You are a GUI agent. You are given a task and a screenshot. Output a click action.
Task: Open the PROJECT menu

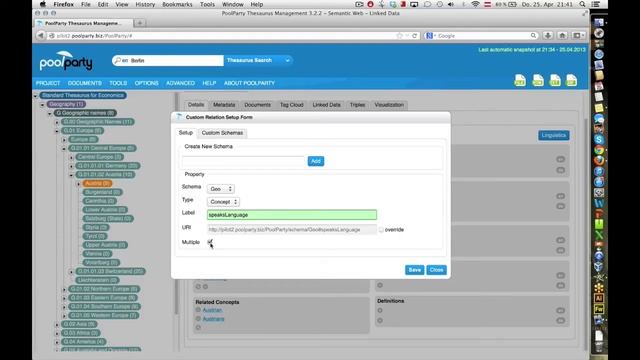(x=48, y=83)
